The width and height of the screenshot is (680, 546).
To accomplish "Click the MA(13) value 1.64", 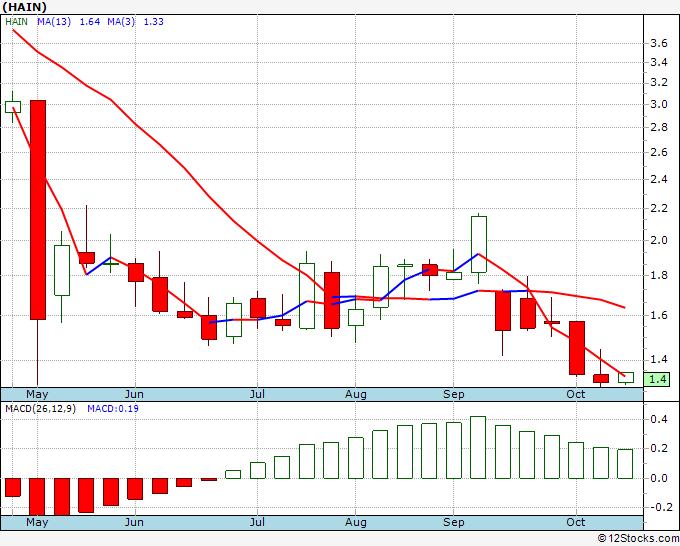I will (x=90, y=22).
